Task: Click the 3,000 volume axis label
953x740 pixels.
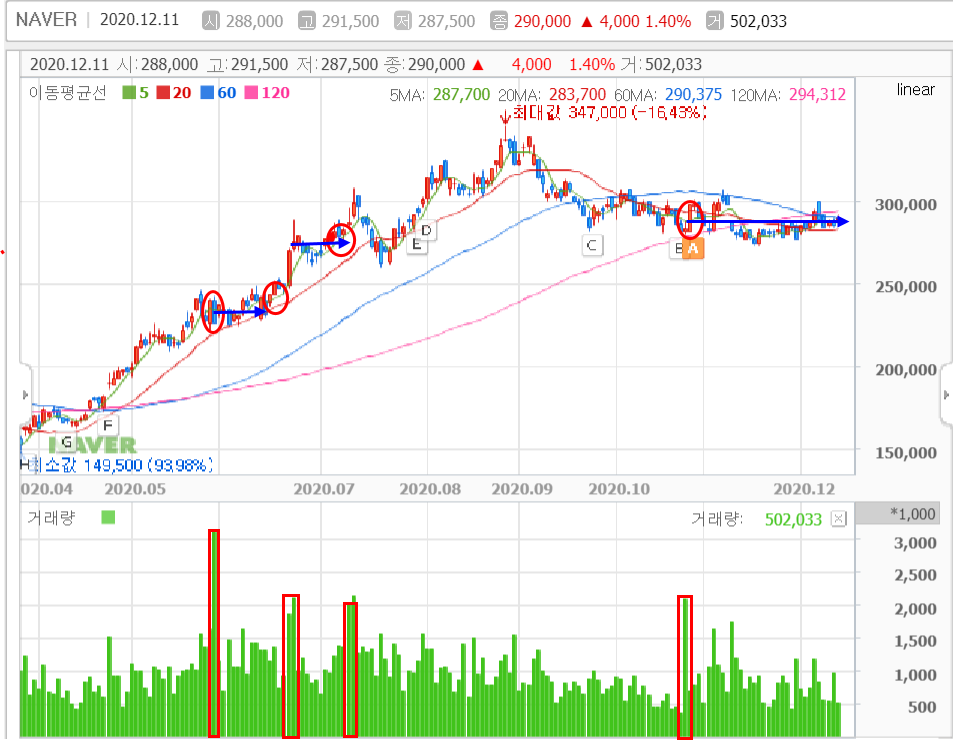Action: pos(915,543)
